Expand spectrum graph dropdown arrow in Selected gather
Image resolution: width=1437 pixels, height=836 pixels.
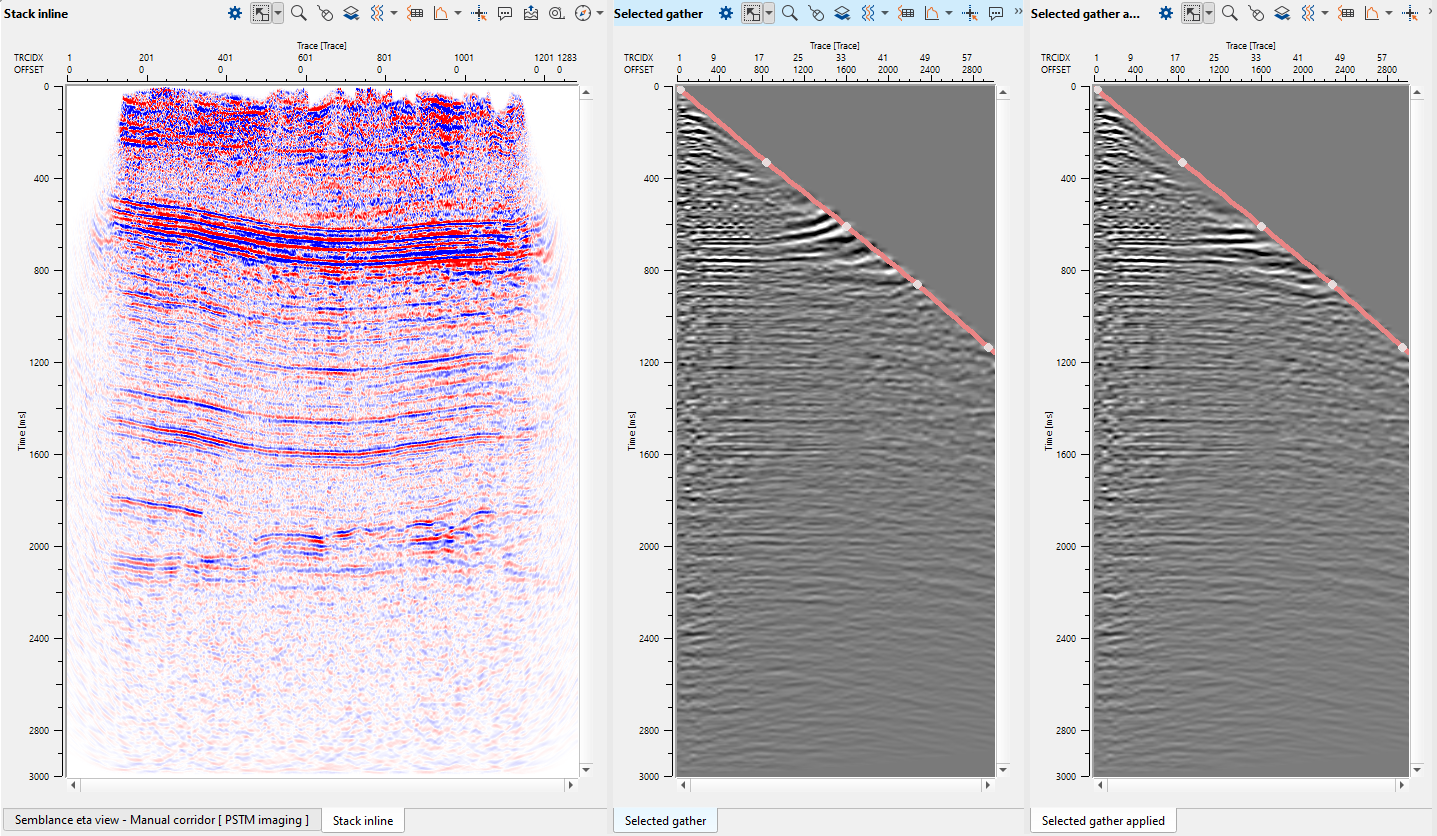pyautogui.click(x=949, y=13)
